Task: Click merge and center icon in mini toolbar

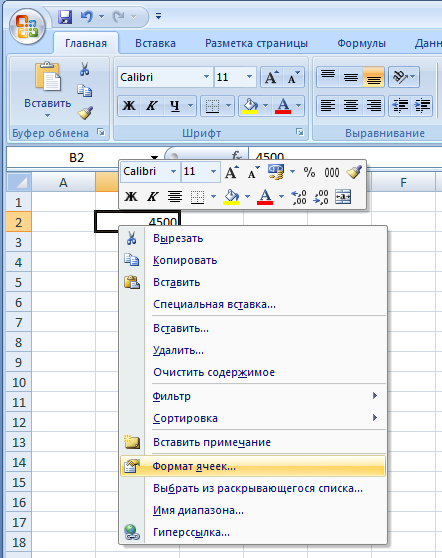Action: [343, 196]
